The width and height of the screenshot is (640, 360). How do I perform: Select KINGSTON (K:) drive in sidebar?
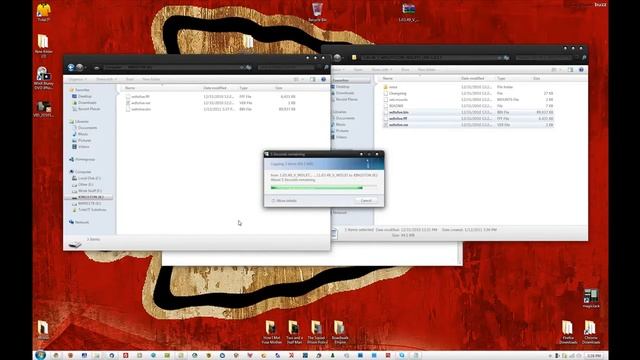[90, 197]
